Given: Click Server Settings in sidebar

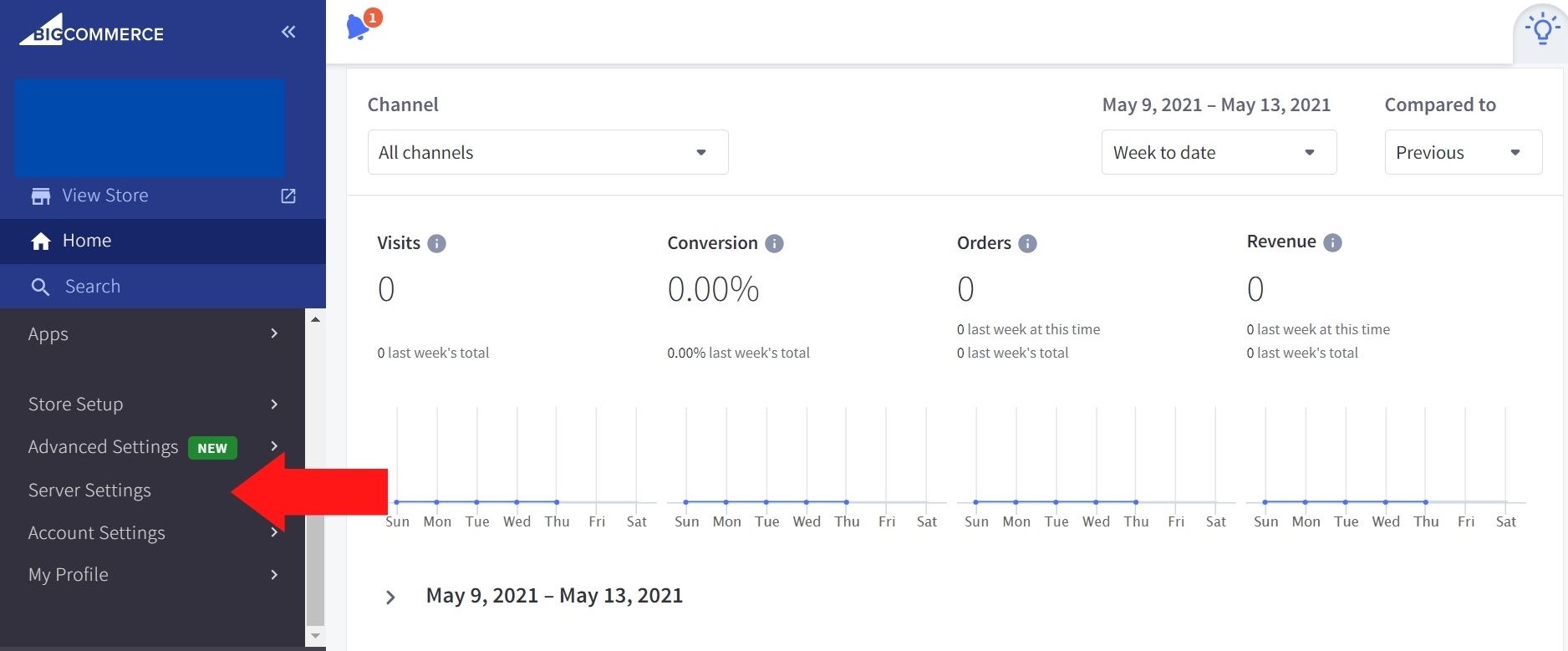Looking at the screenshot, I should click(x=89, y=491).
